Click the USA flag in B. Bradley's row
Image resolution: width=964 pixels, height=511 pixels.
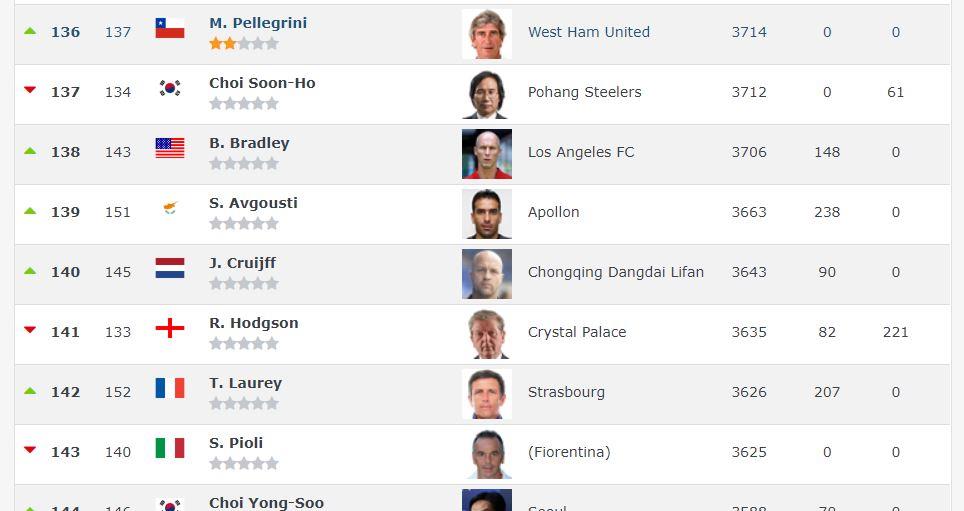[x=170, y=148]
